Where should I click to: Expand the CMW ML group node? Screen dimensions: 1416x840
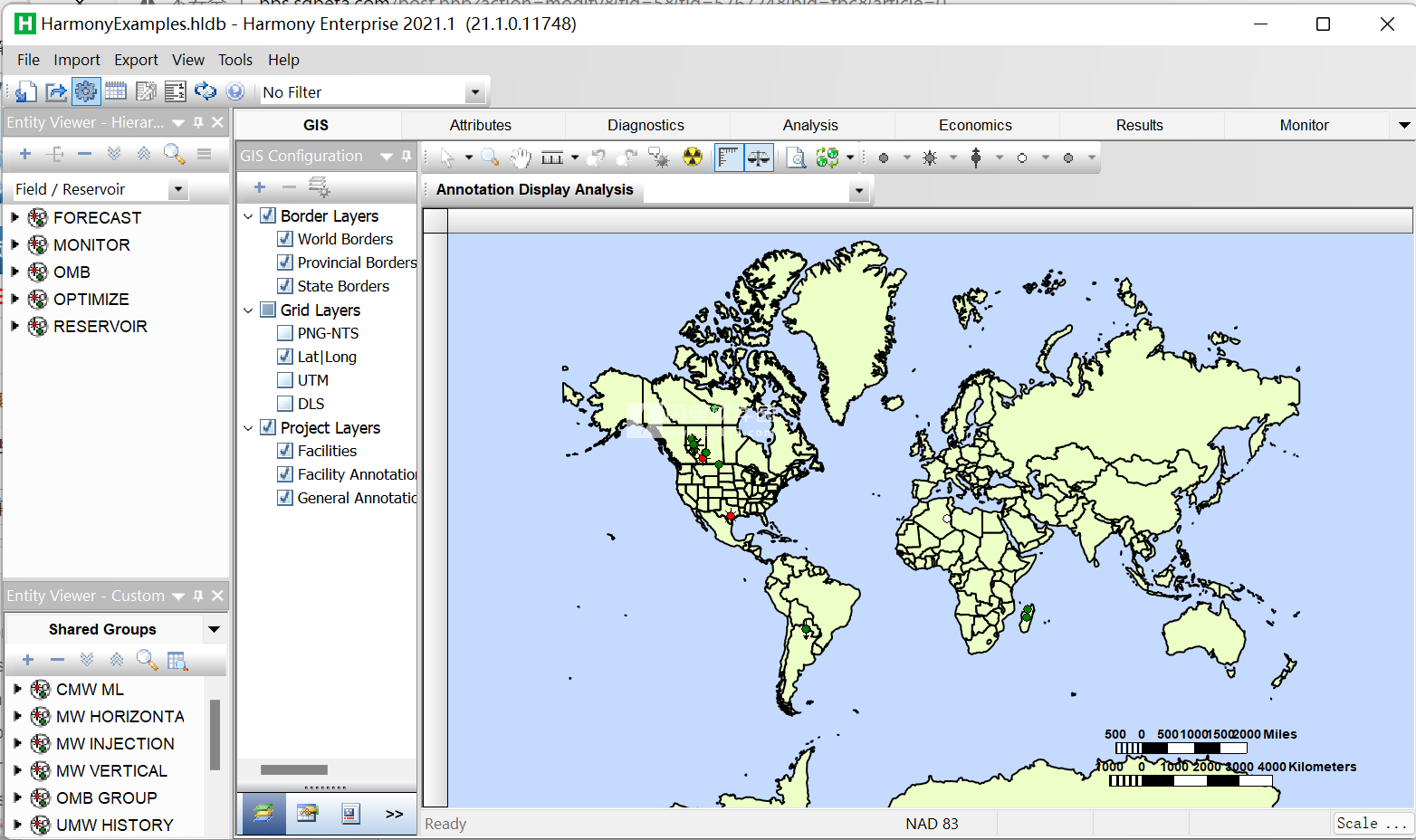pyautogui.click(x=17, y=689)
